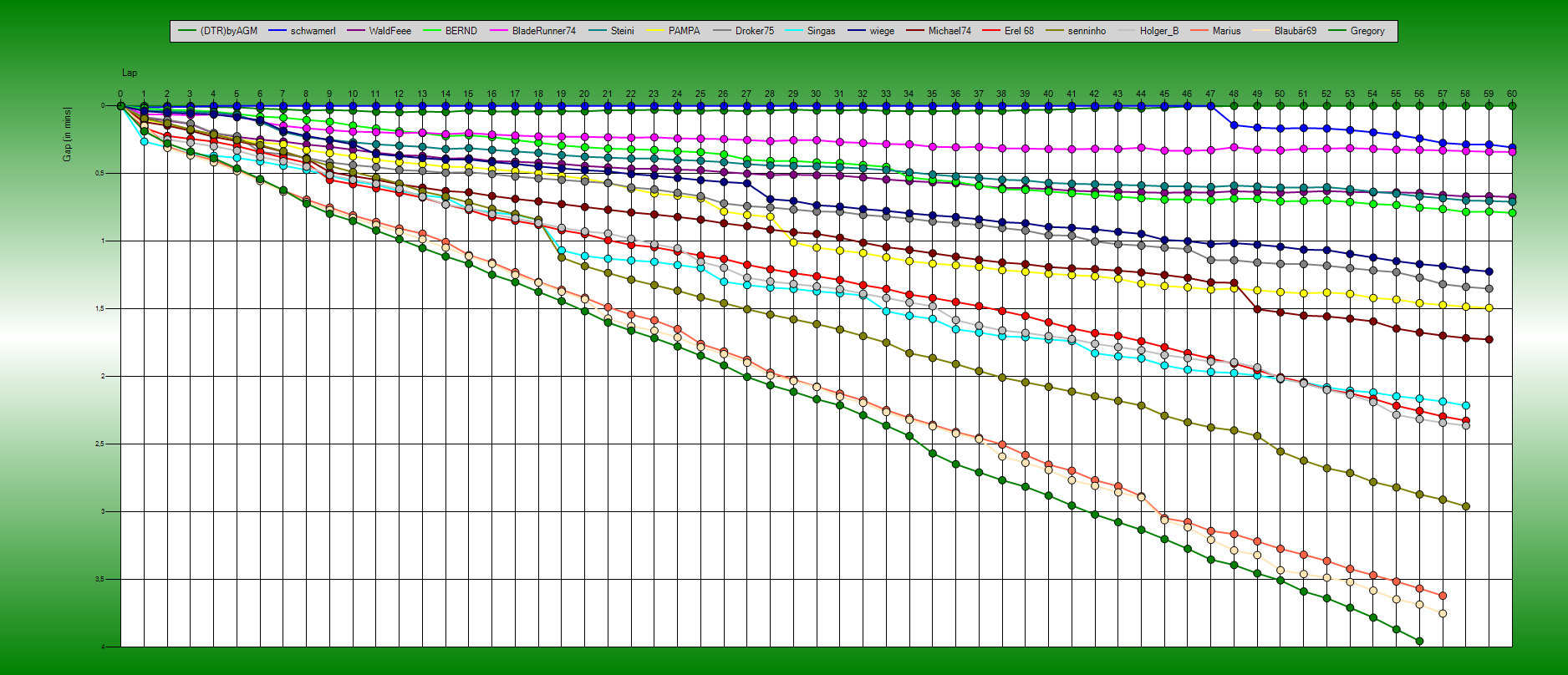The height and width of the screenshot is (675, 1568).
Task: Click the 0,5 gap axis label
Action: coord(99,174)
